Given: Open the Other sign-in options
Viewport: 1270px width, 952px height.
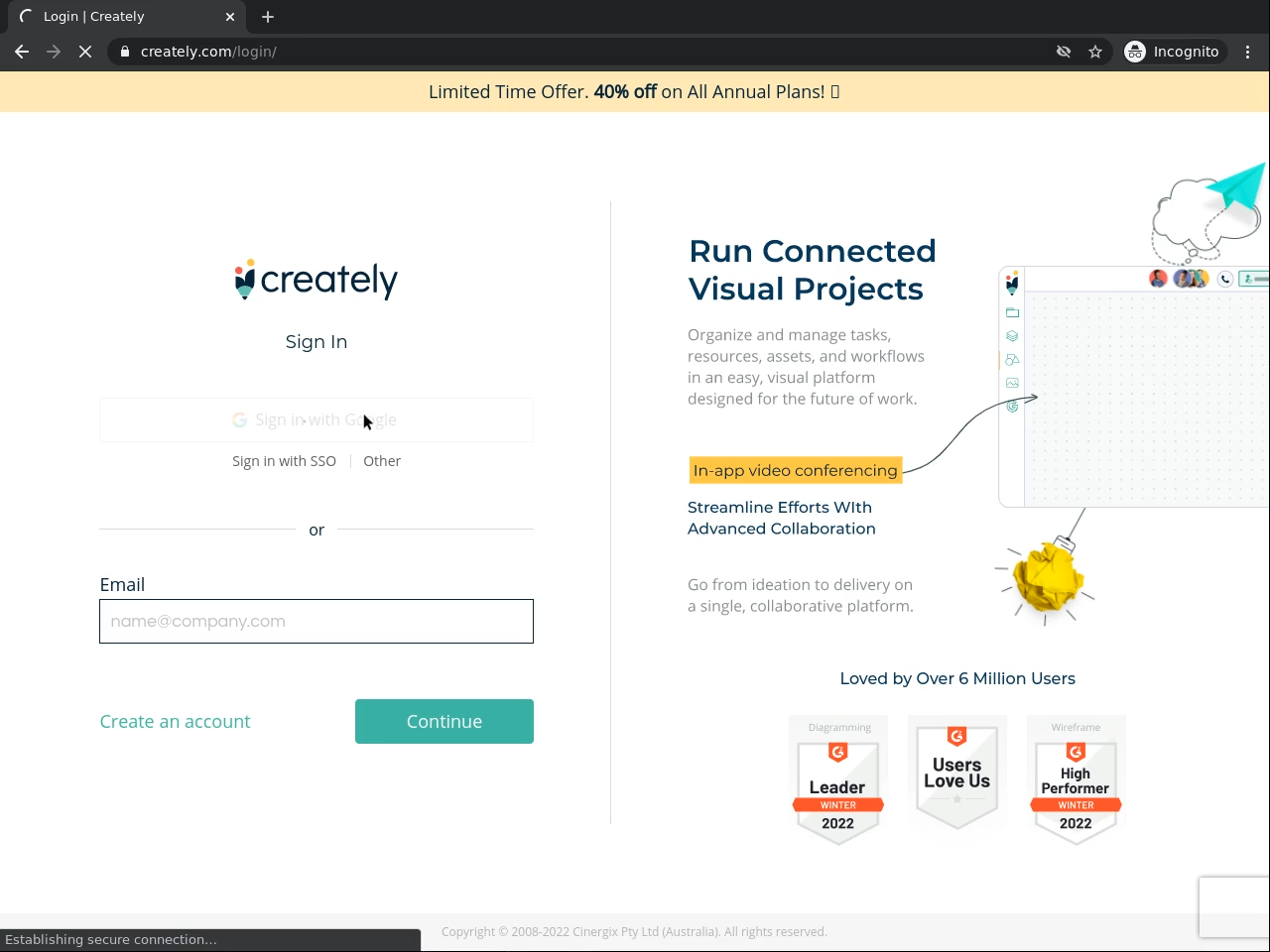Looking at the screenshot, I should pyautogui.click(x=382, y=461).
